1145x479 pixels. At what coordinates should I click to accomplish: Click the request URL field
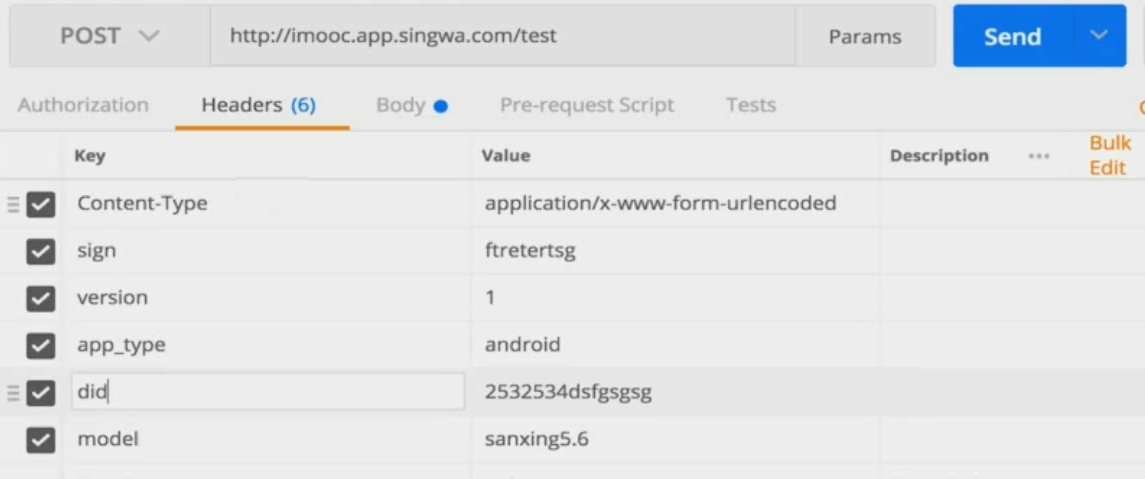[502, 36]
